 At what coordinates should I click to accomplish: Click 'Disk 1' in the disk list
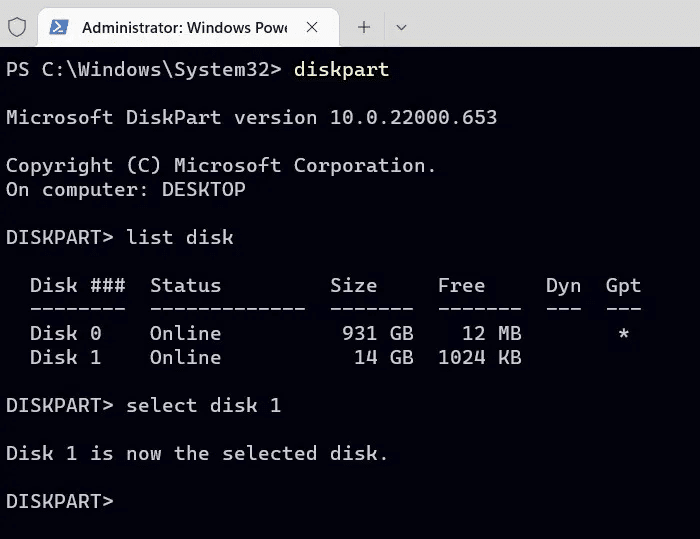click(x=66, y=357)
